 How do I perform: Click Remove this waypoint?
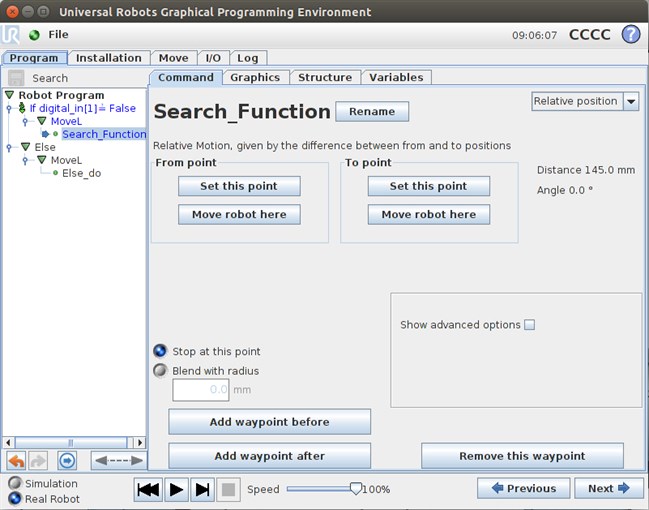tap(522, 456)
